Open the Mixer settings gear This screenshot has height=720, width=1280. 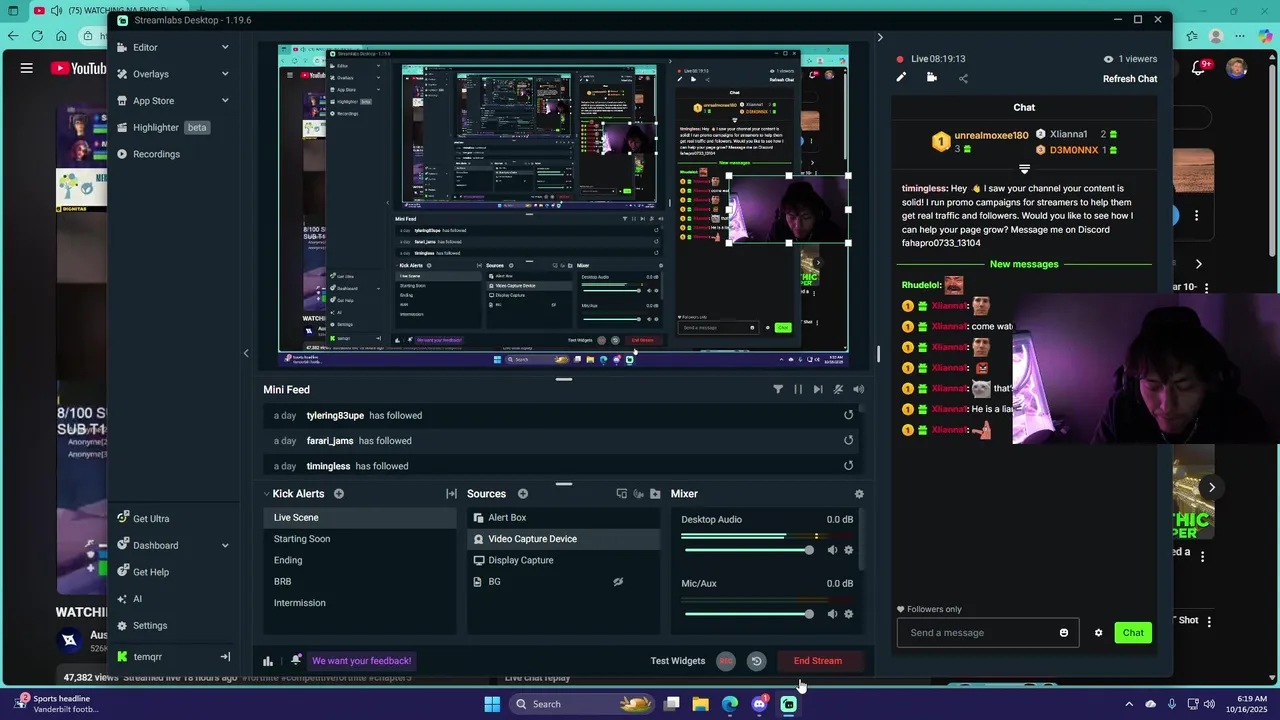click(859, 494)
